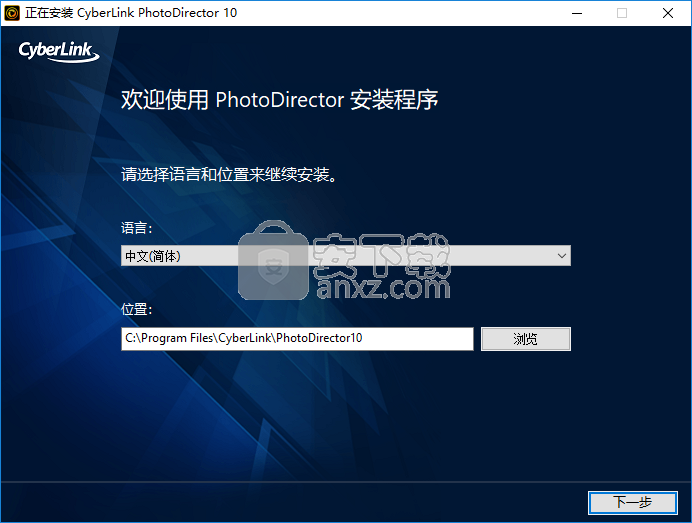Click the 请选择语言和位置来继续安装 text
The height and width of the screenshot is (523, 692).
(x=229, y=175)
